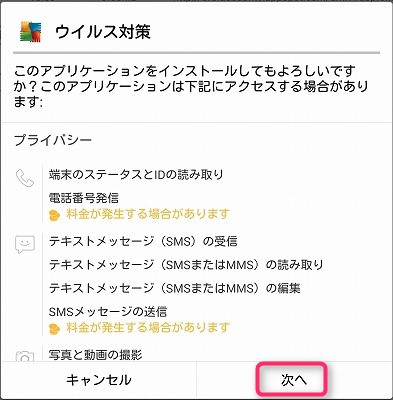The height and width of the screenshot is (400, 393).
Task: Tap the SMS message bubble icon
Action: click(25, 245)
